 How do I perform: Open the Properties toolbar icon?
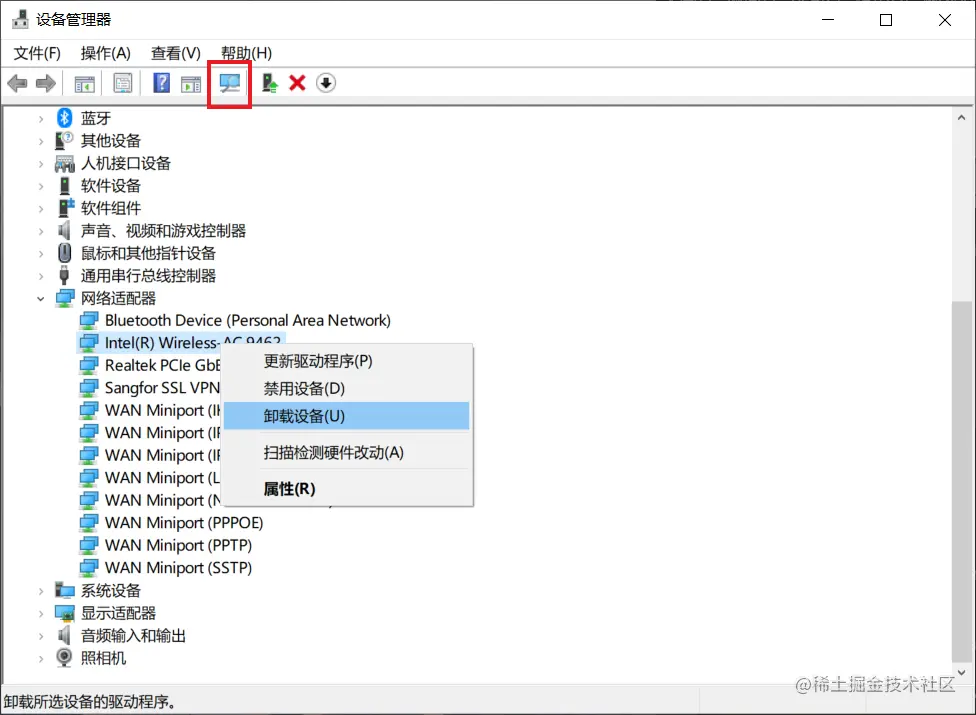click(123, 83)
